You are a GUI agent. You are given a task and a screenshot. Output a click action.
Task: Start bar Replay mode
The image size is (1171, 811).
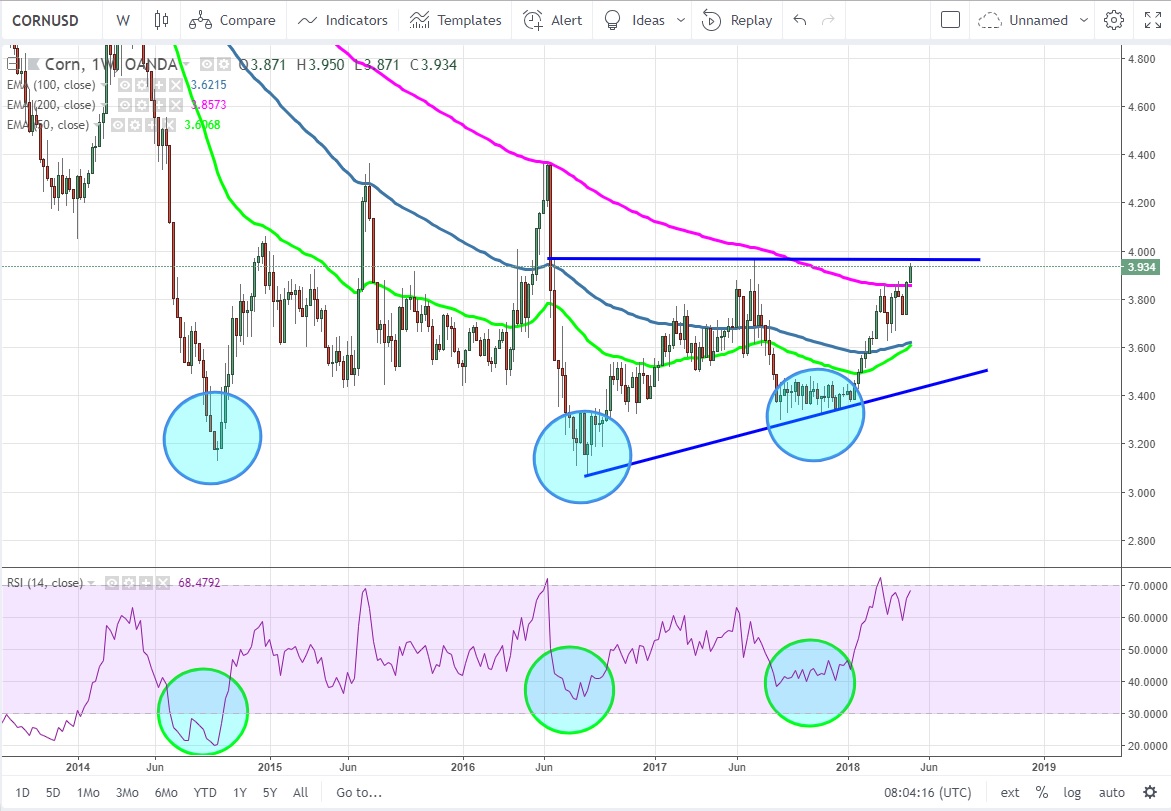737,20
